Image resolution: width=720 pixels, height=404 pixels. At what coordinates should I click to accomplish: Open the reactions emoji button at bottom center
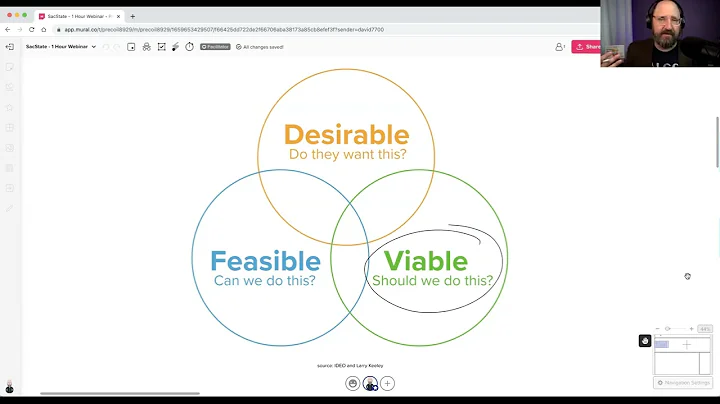pos(353,383)
